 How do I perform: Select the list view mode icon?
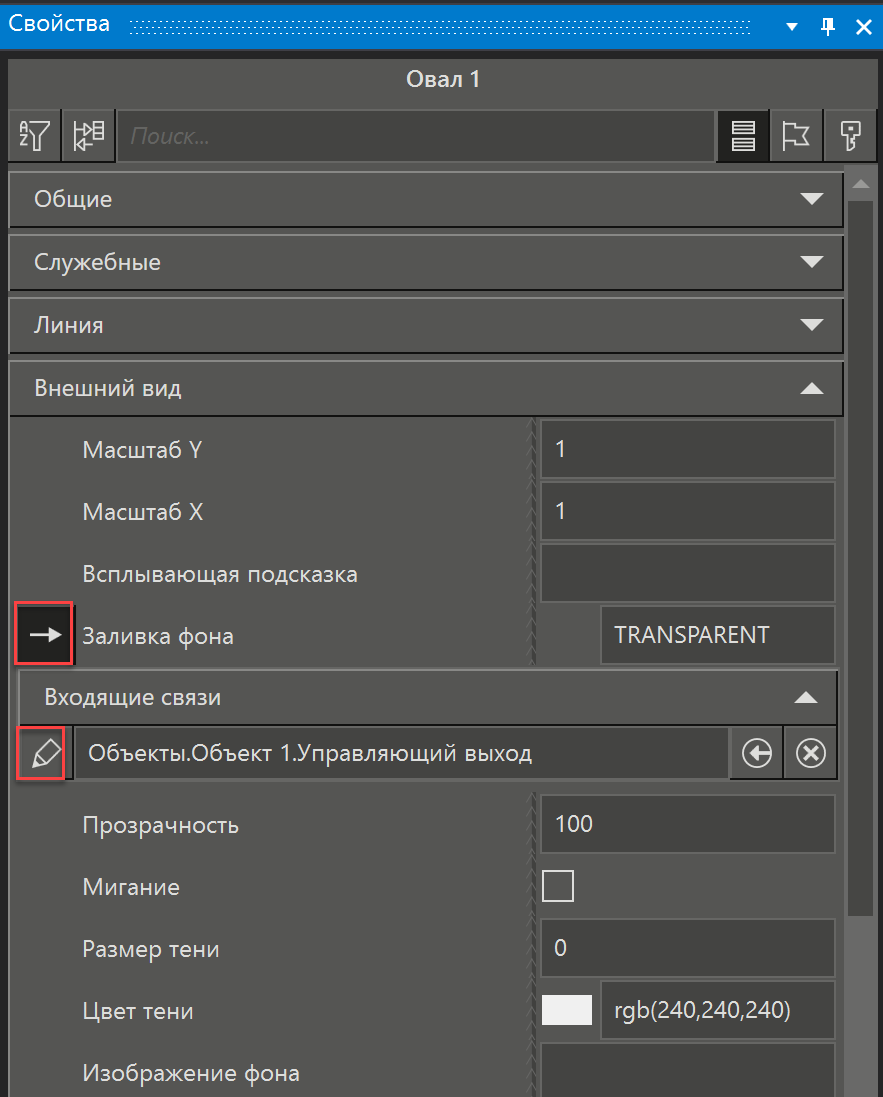[x=743, y=136]
